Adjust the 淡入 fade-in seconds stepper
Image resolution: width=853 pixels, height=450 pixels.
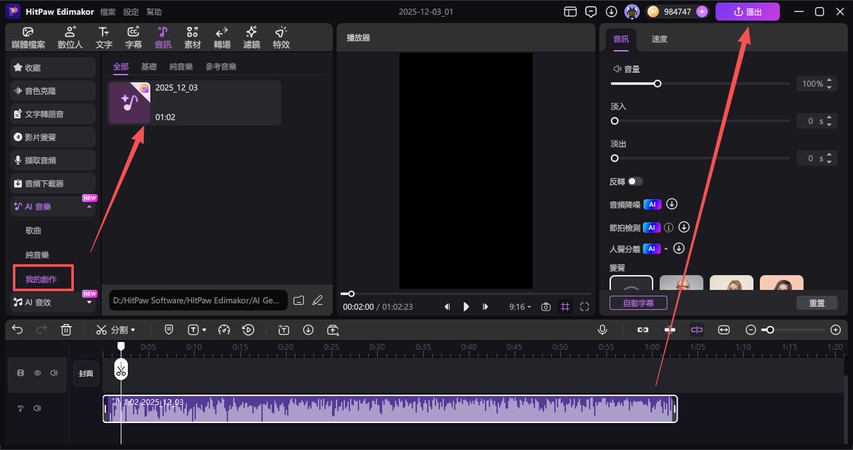[x=829, y=121]
